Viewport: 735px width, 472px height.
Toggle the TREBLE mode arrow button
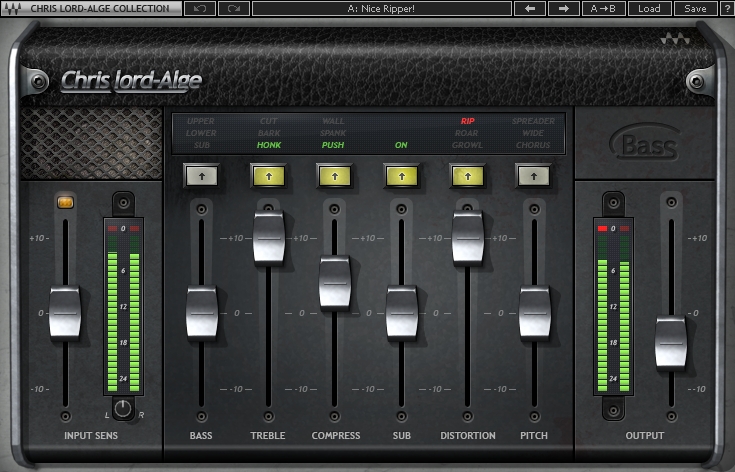(269, 176)
